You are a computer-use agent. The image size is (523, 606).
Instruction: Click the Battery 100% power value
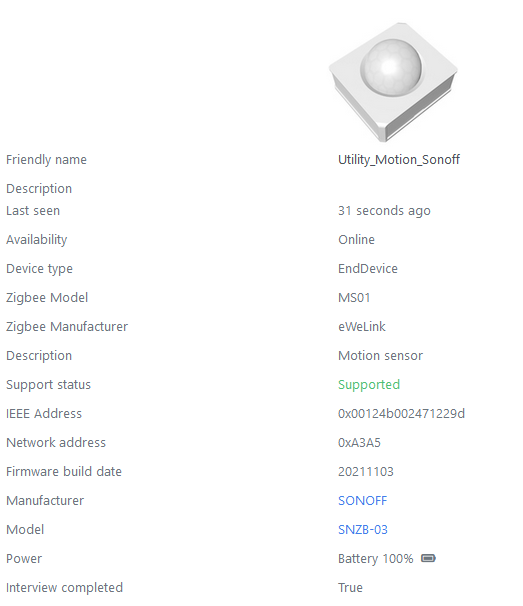376,559
